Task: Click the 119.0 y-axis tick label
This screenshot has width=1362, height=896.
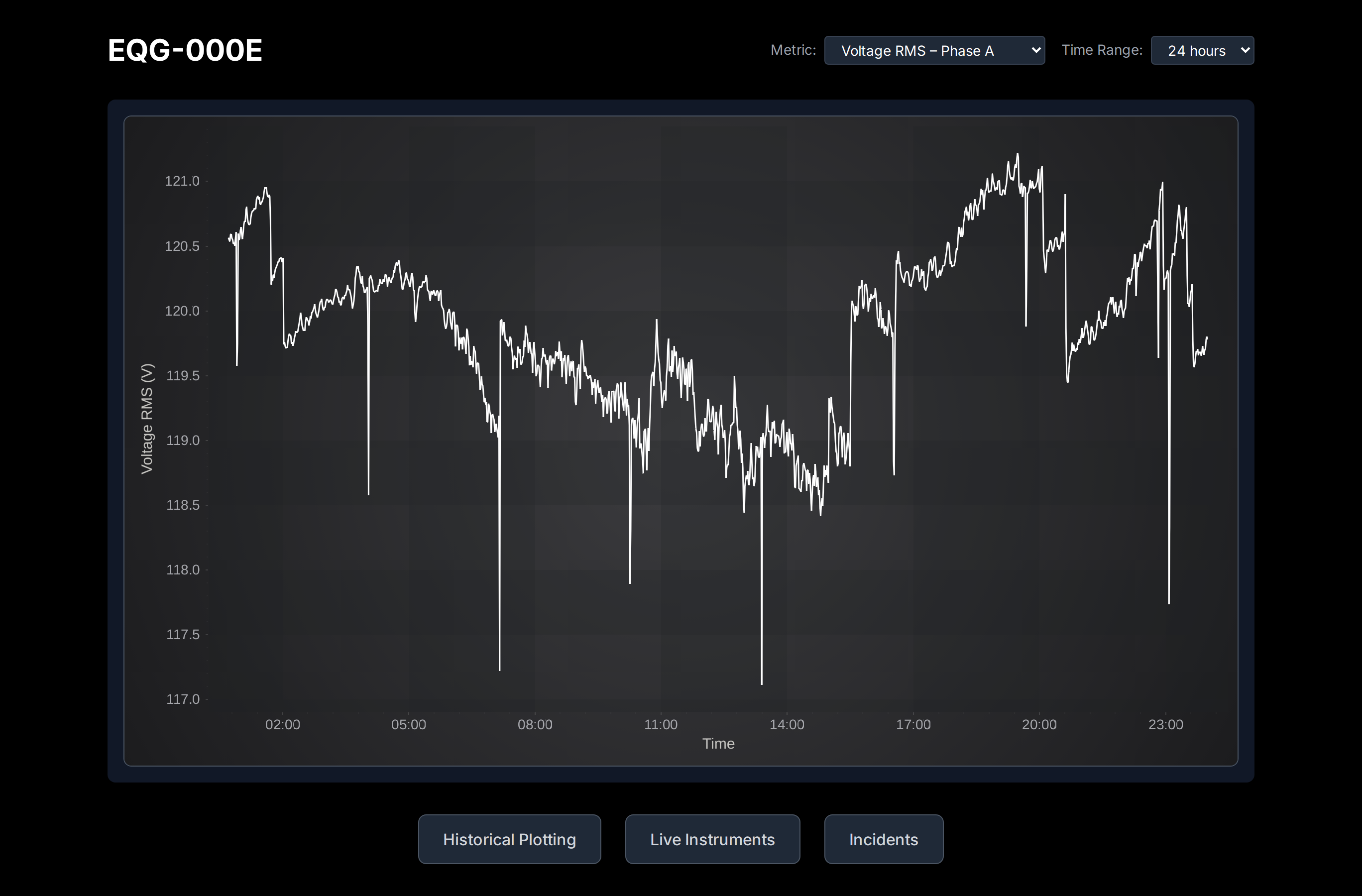Action: coord(183,440)
